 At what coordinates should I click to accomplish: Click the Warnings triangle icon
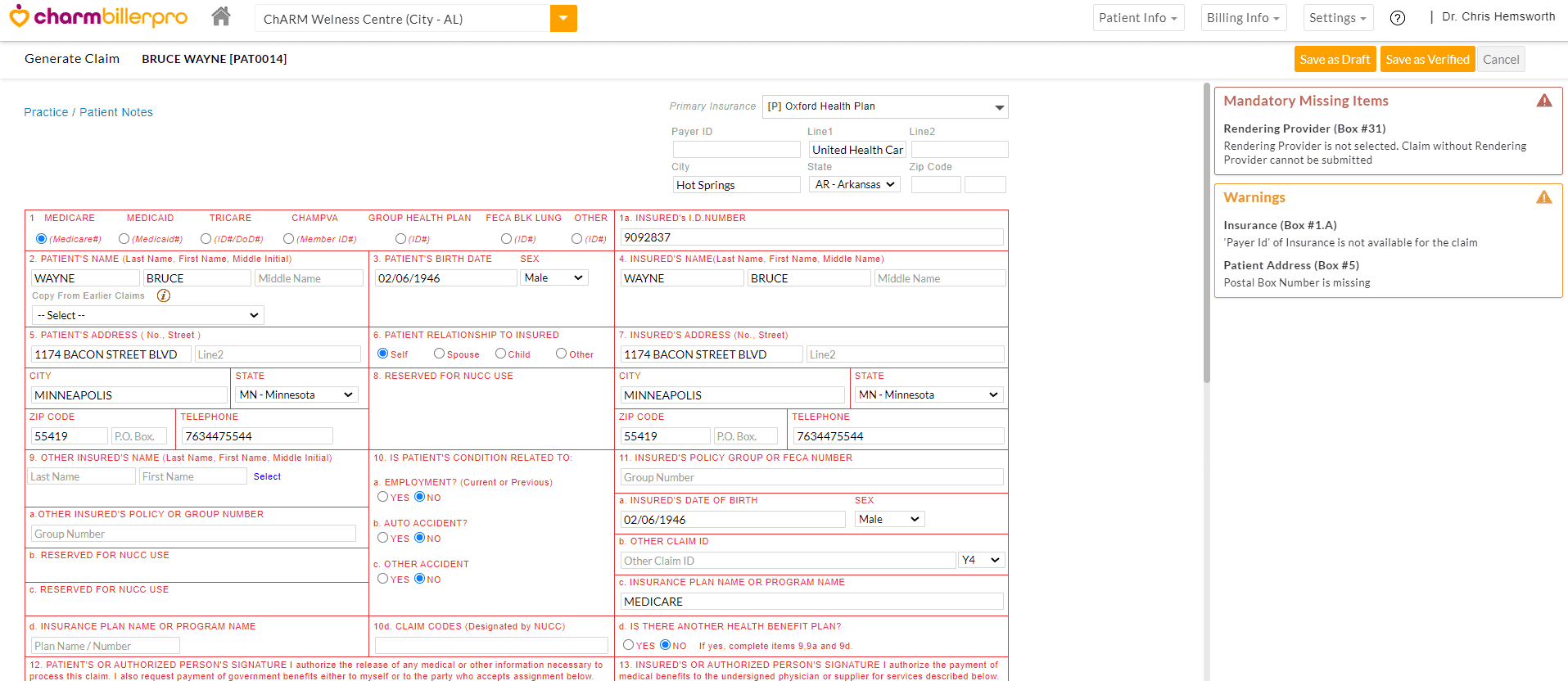pyautogui.click(x=1544, y=197)
